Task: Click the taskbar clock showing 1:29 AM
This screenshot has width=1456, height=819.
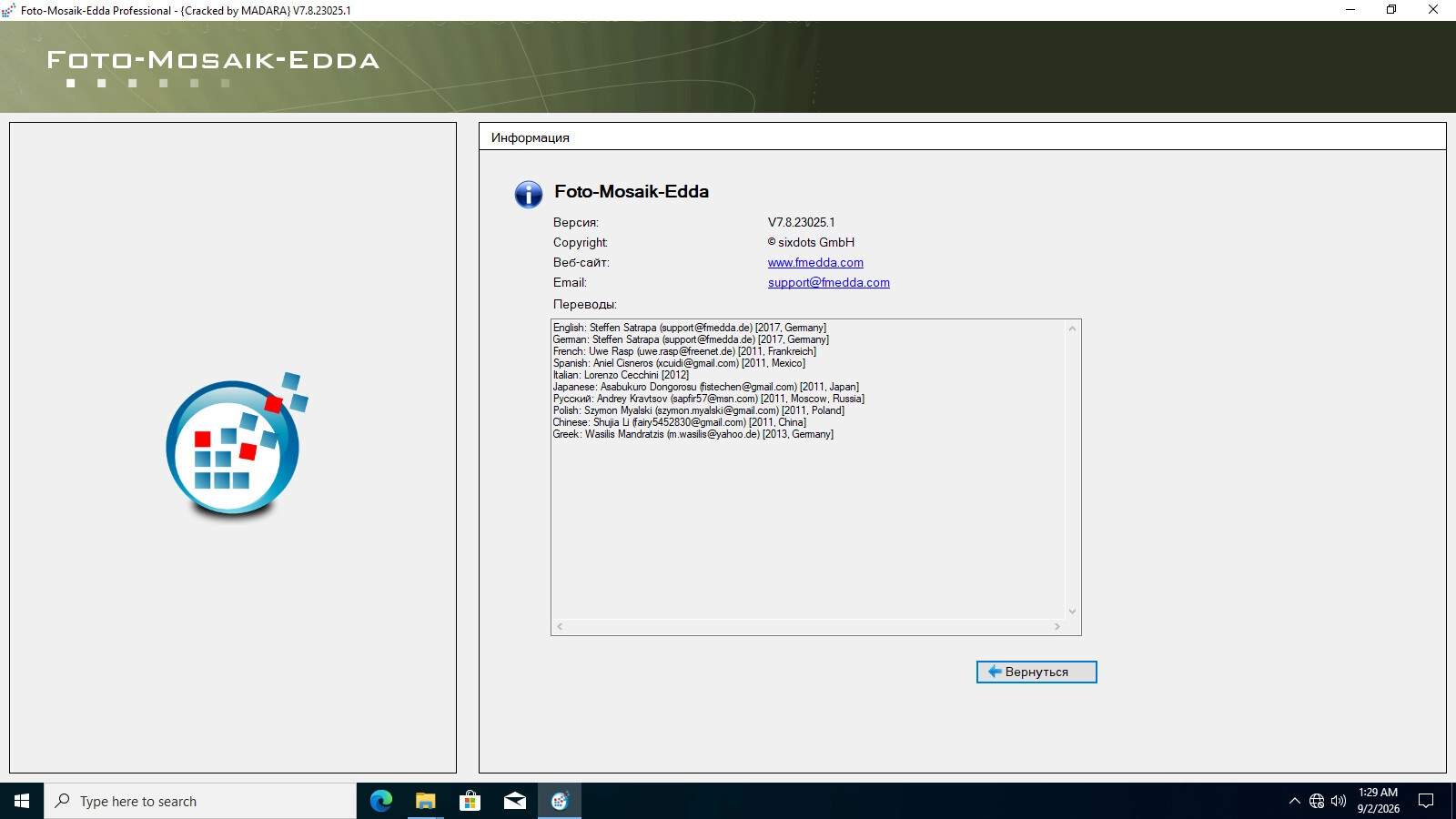Action: (x=1378, y=801)
